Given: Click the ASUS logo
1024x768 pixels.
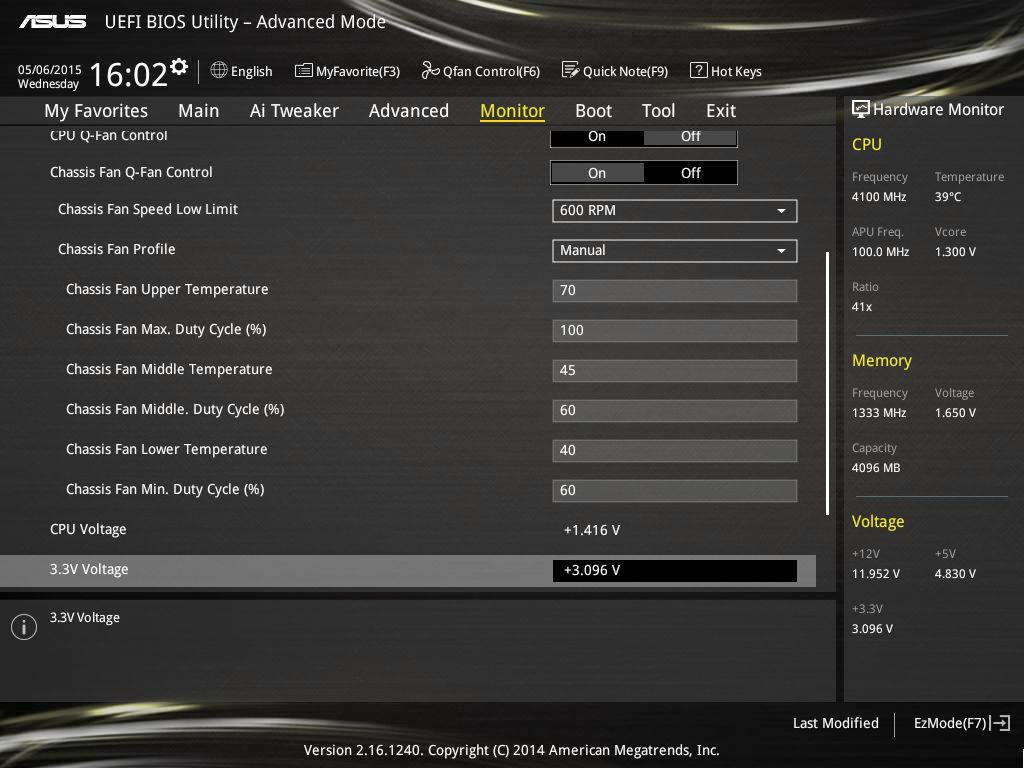Looking at the screenshot, I should click(x=52, y=22).
